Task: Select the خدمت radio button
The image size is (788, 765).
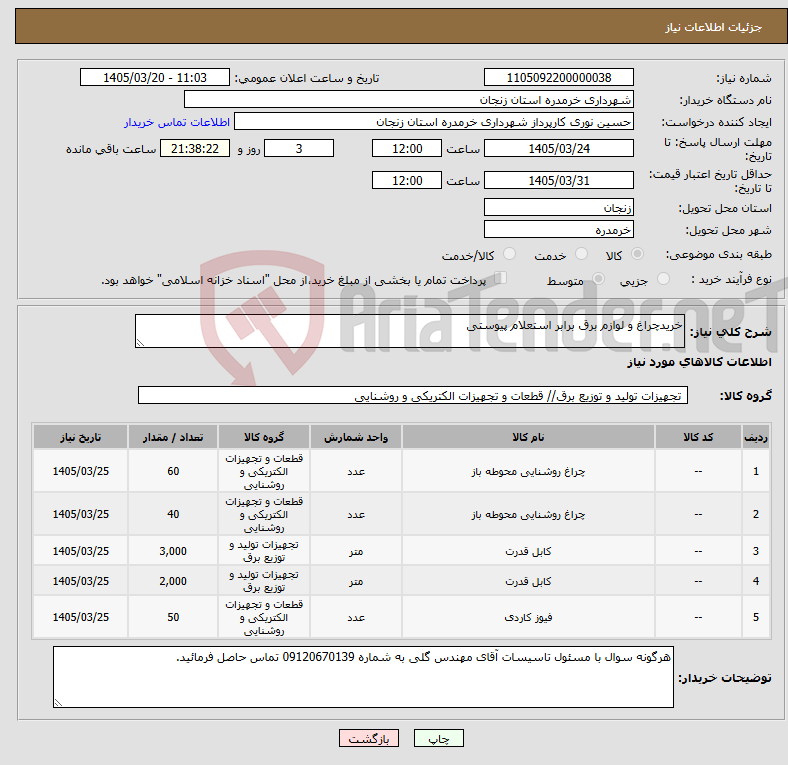Action: (x=581, y=254)
